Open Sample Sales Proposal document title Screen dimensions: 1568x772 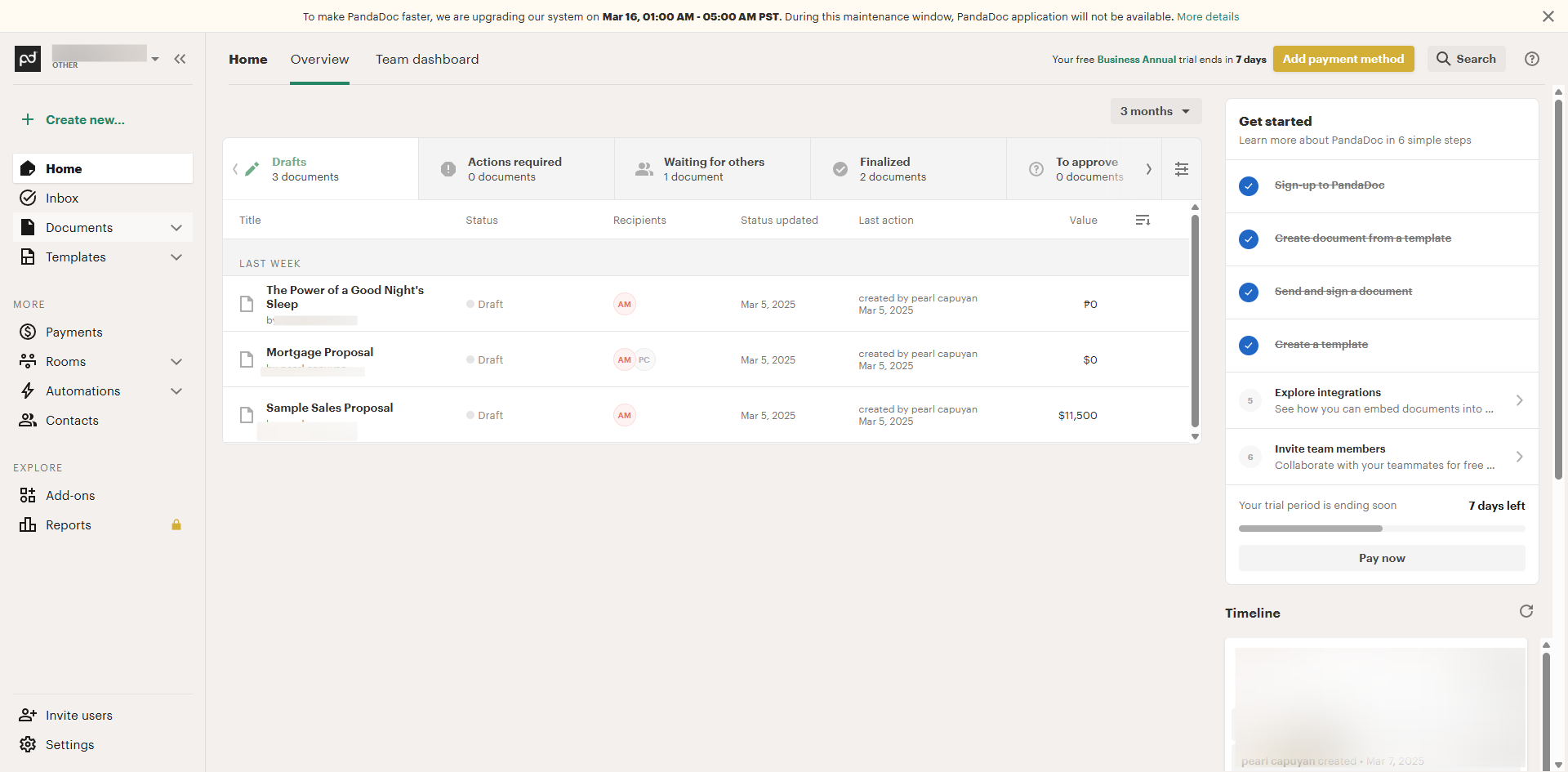(329, 408)
